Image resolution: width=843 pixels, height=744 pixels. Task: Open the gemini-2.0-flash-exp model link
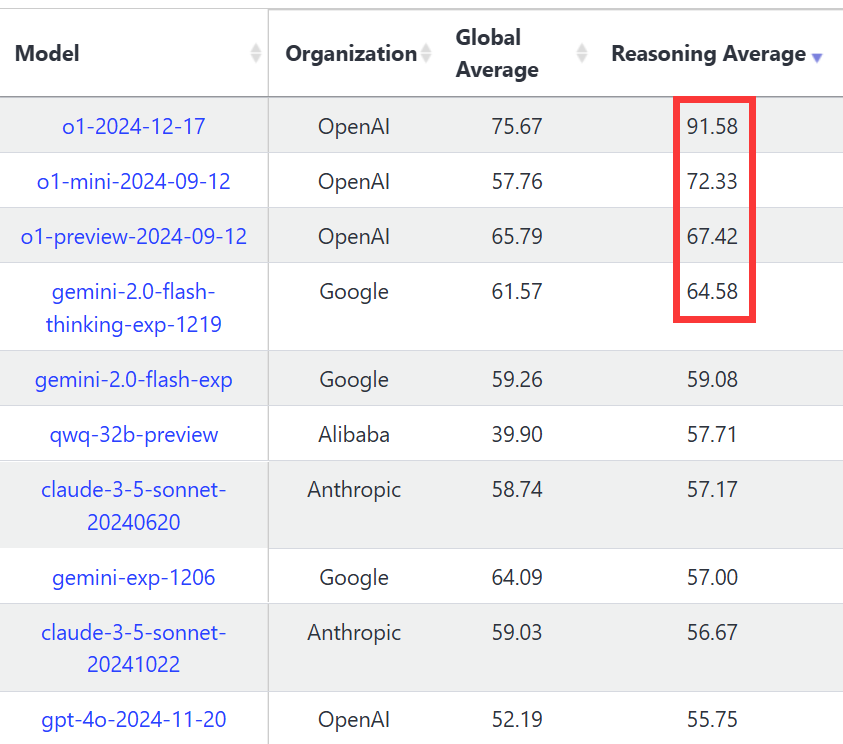point(134,380)
